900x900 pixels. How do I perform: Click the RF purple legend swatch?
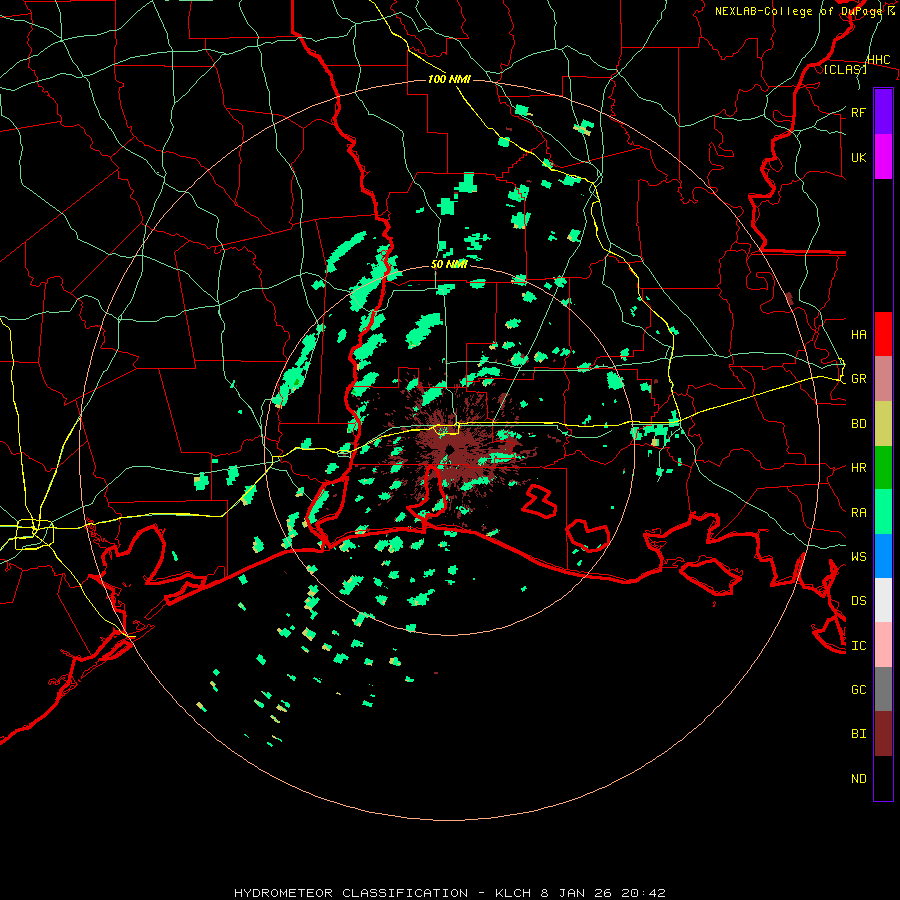[x=883, y=112]
